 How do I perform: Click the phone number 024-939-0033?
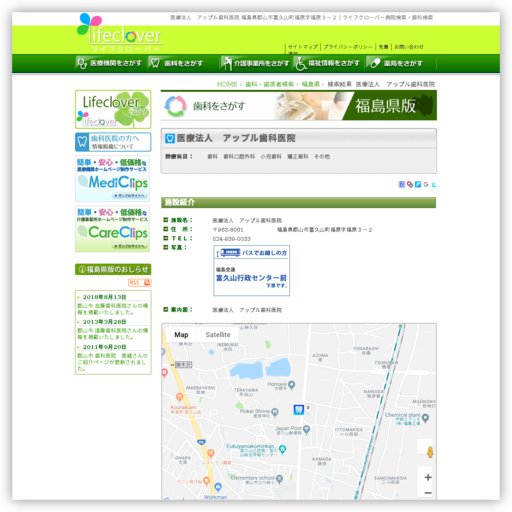pos(232,239)
